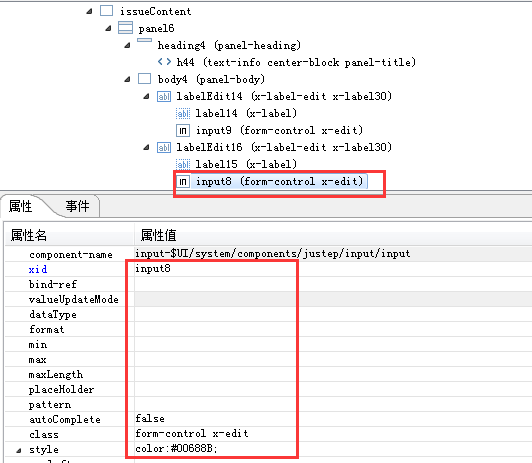Image resolution: width=532 pixels, height=463 pixels.
Task: Select input8 (form-control x-edit) node
Action: 279,181
